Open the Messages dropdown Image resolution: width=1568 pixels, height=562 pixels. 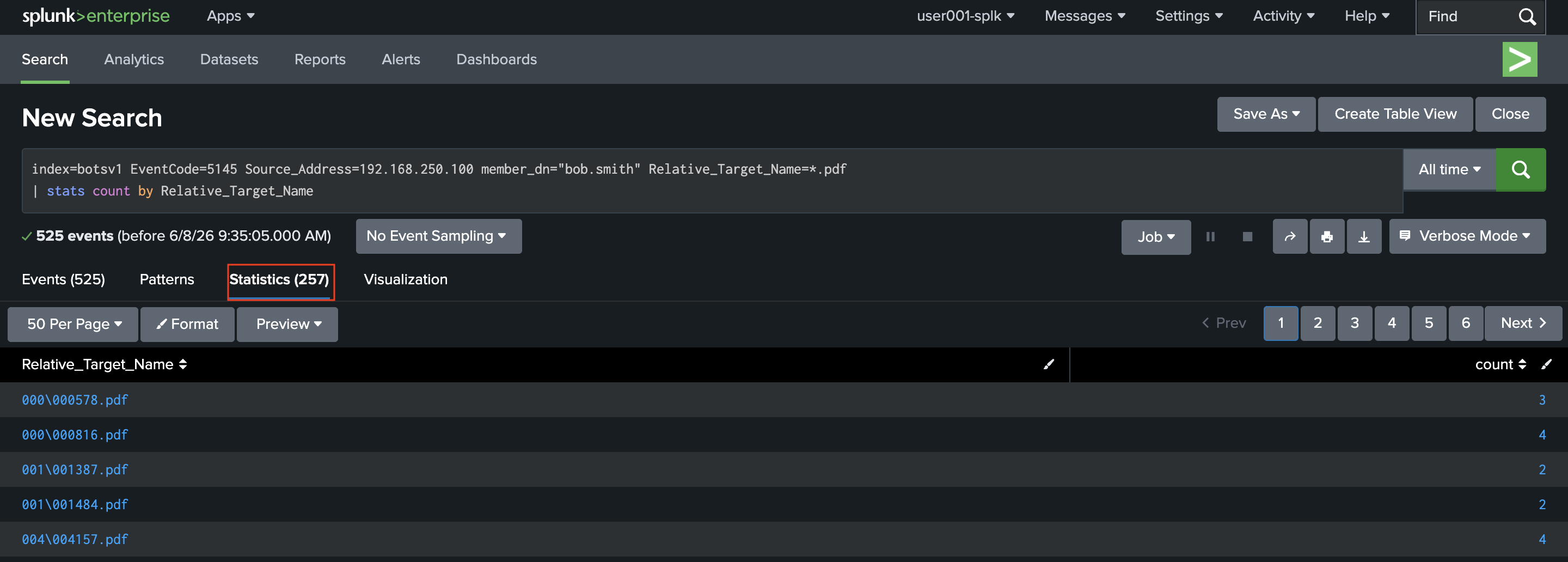tap(1085, 16)
